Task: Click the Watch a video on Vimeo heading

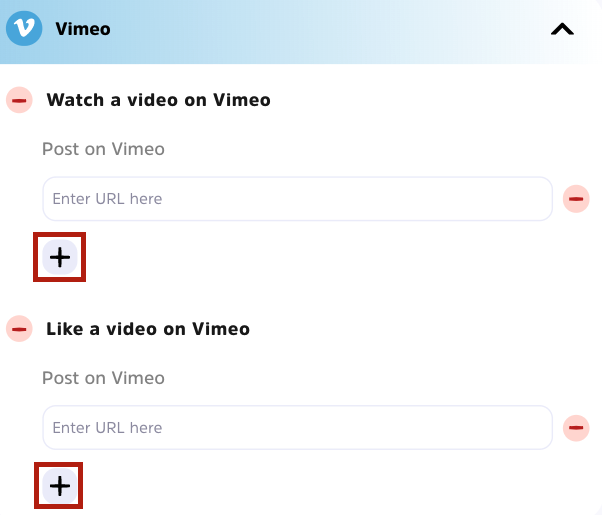Action: (x=158, y=100)
